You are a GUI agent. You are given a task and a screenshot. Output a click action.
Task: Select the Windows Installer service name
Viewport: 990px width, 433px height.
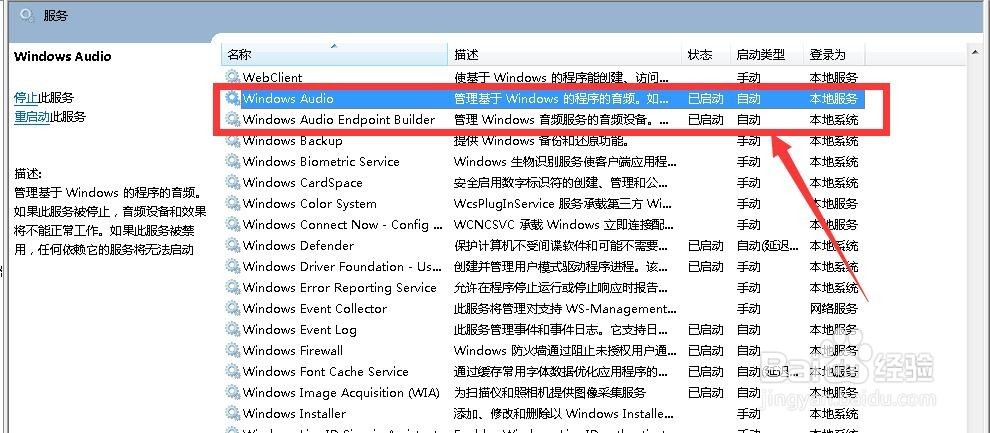(x=294, y=413)
